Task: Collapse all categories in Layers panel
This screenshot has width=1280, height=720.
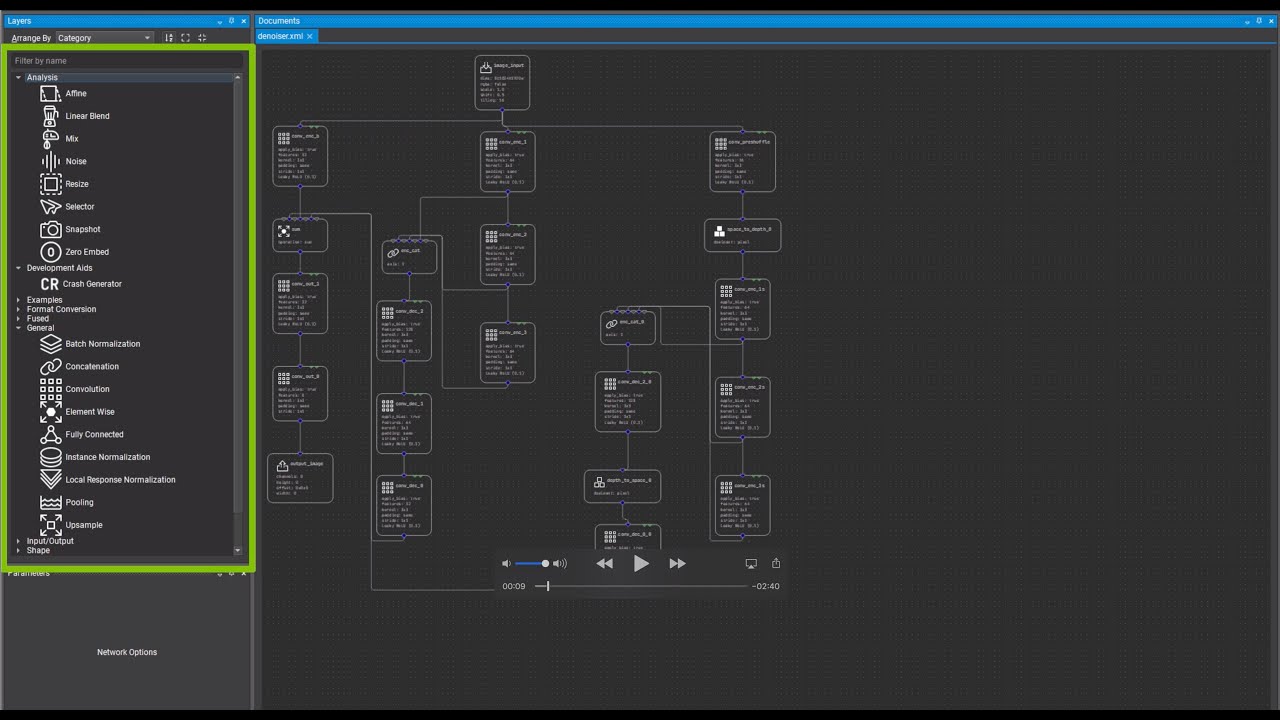Action: click(x=202, y=38)
